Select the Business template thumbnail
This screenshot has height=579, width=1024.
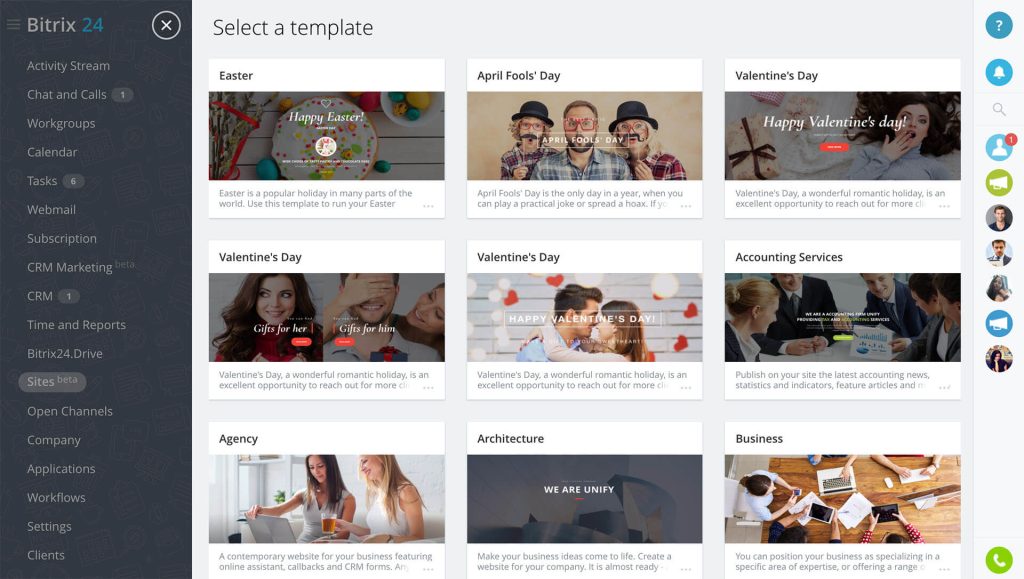click(842, 499)
